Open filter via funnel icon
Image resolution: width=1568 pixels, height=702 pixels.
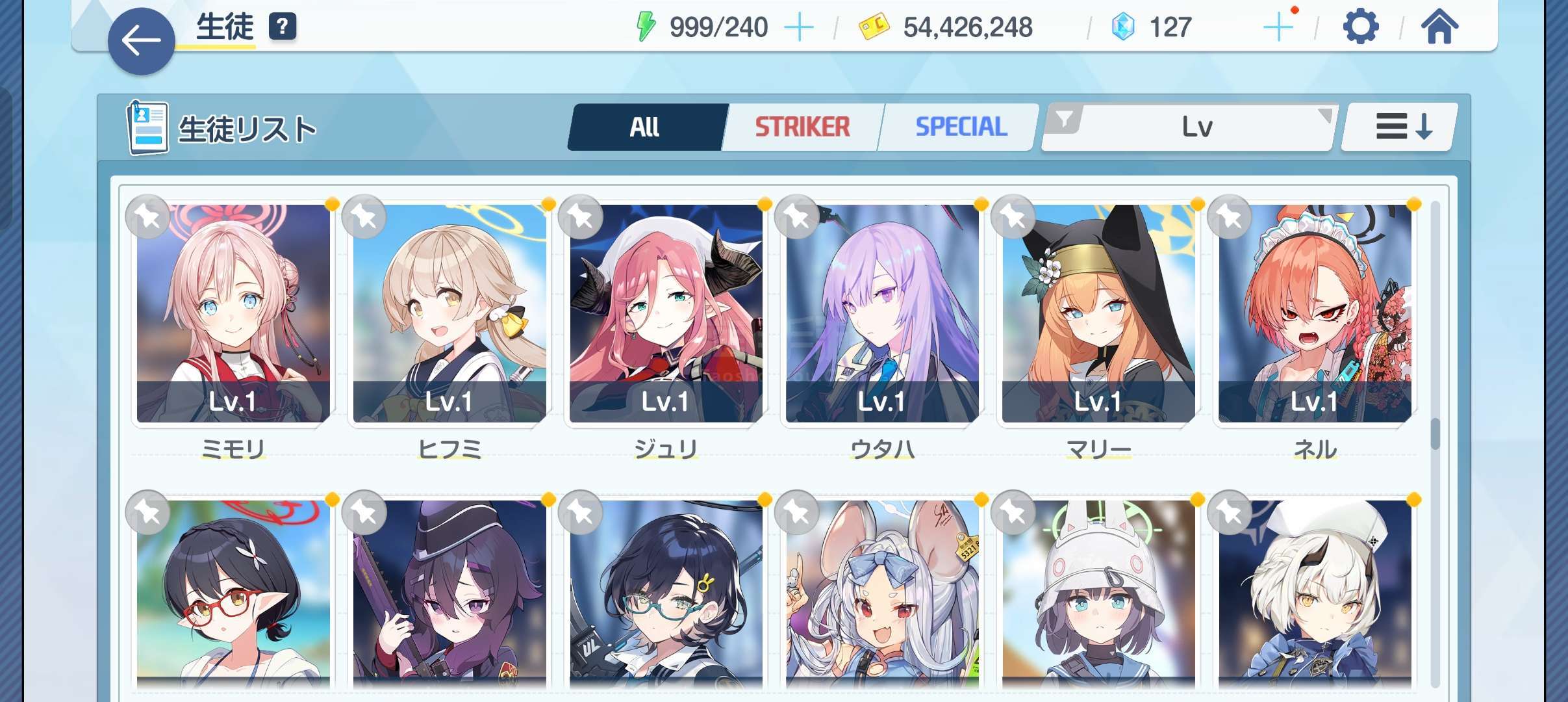click(1065, 120)
